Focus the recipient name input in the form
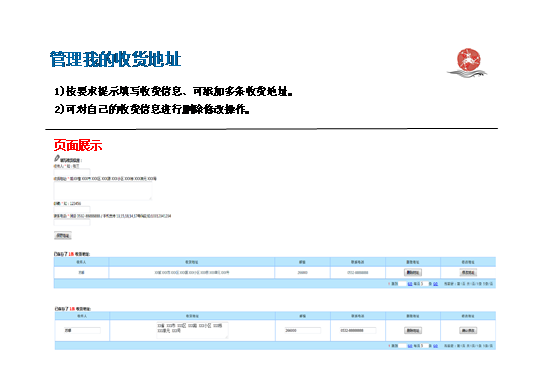The image size is (554, 390). (72, 172)
